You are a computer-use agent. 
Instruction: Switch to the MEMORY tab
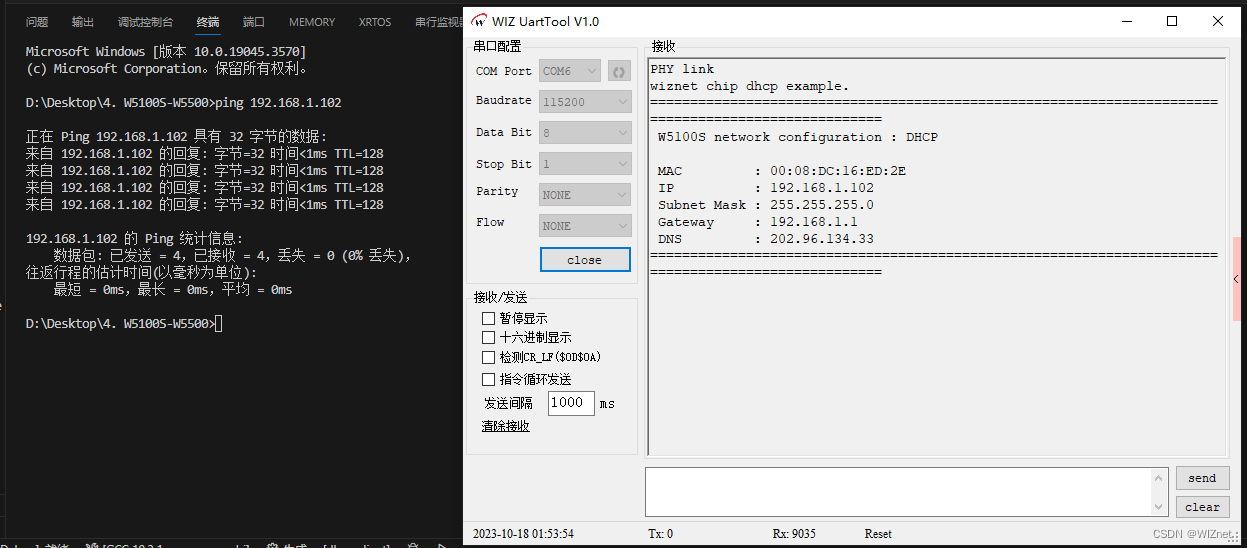coord(312,22)
